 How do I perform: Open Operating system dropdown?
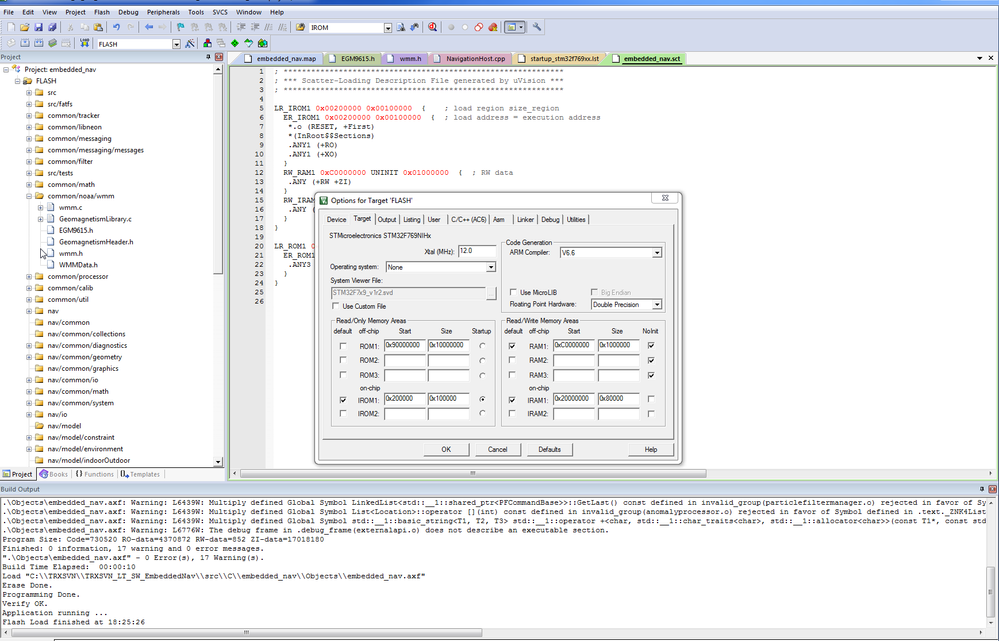491,267
